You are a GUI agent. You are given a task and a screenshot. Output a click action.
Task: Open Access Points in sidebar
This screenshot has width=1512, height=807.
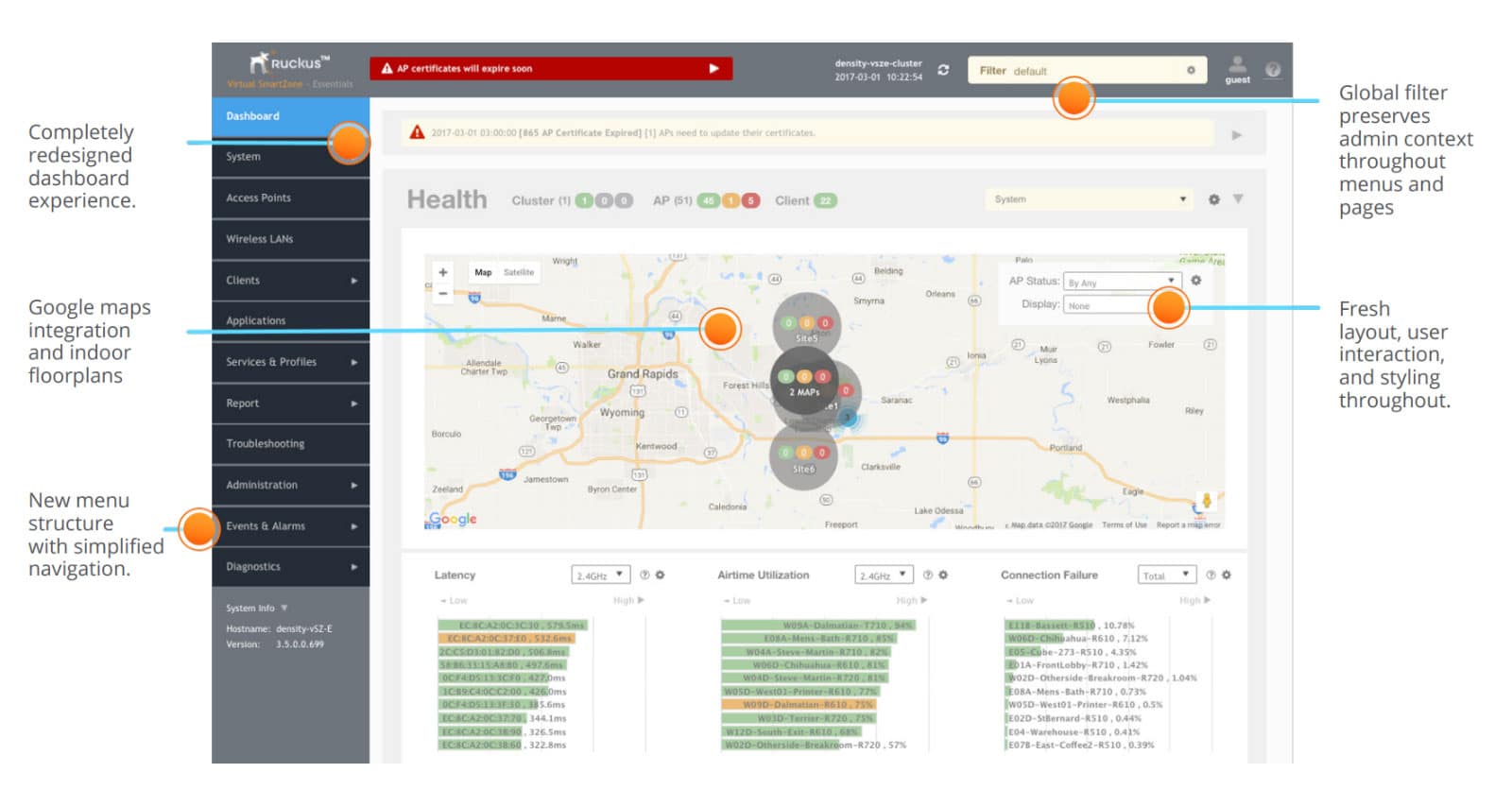[291, 197]
